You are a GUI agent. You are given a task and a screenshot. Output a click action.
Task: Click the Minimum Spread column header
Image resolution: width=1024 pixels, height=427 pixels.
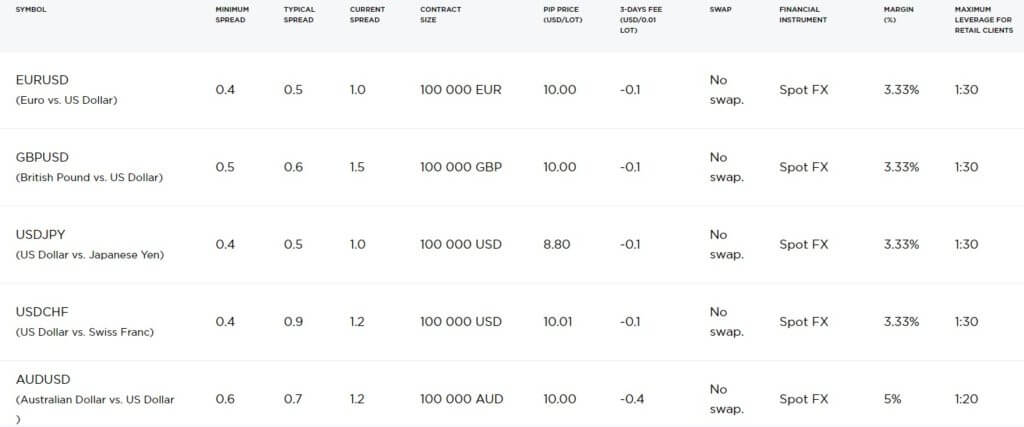pos(232,15)
